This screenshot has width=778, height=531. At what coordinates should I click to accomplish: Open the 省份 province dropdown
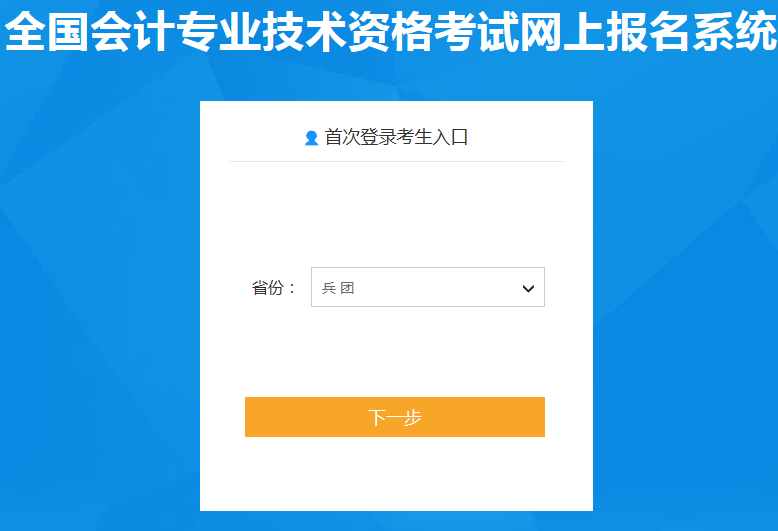coord(428,287)
